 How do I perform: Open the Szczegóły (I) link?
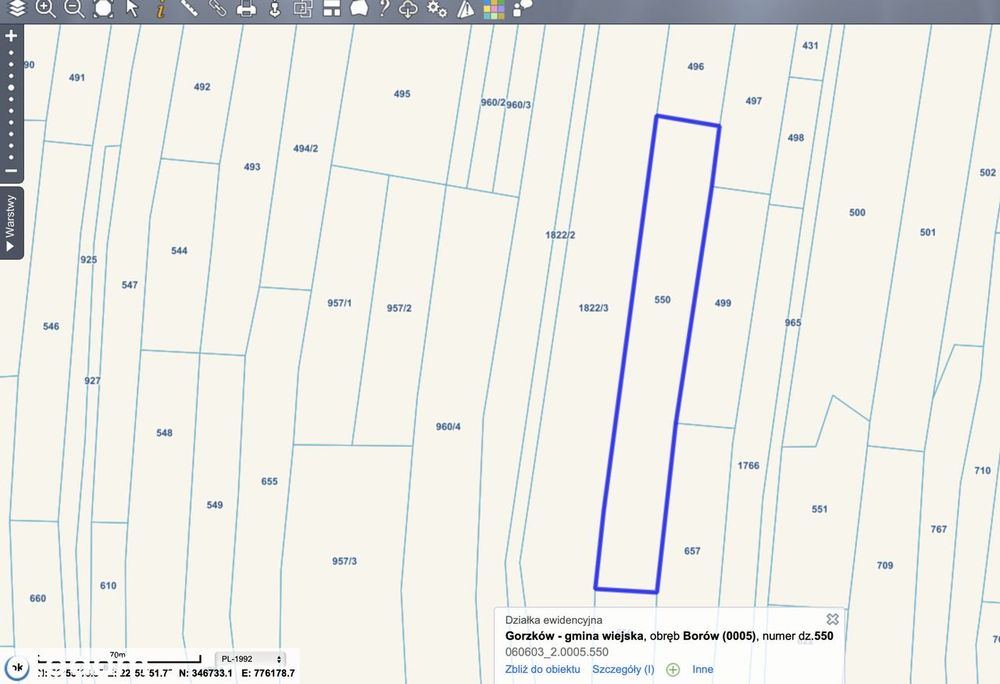tap(623, 669)
